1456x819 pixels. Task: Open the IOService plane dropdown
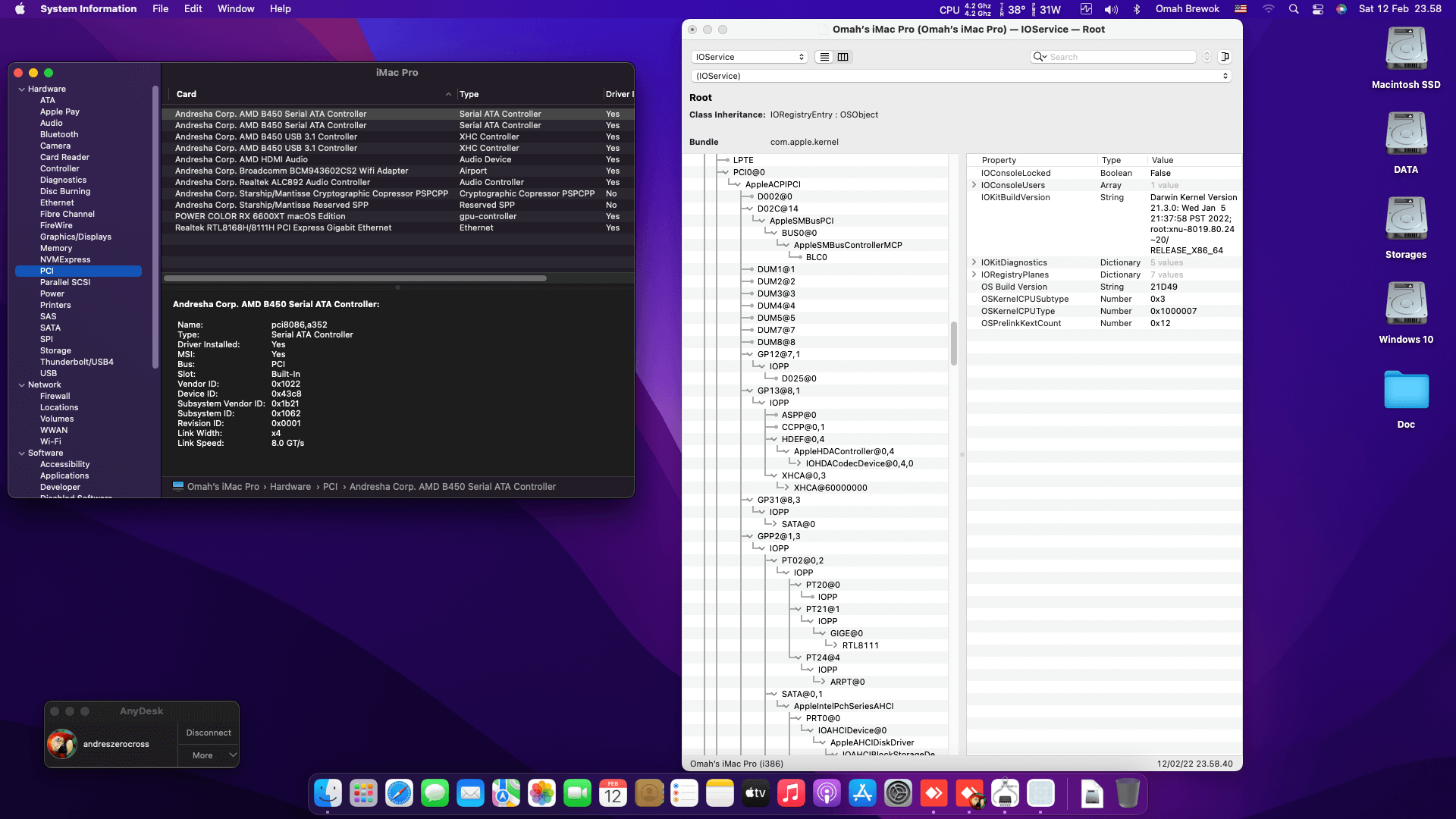tap(749, 57)
